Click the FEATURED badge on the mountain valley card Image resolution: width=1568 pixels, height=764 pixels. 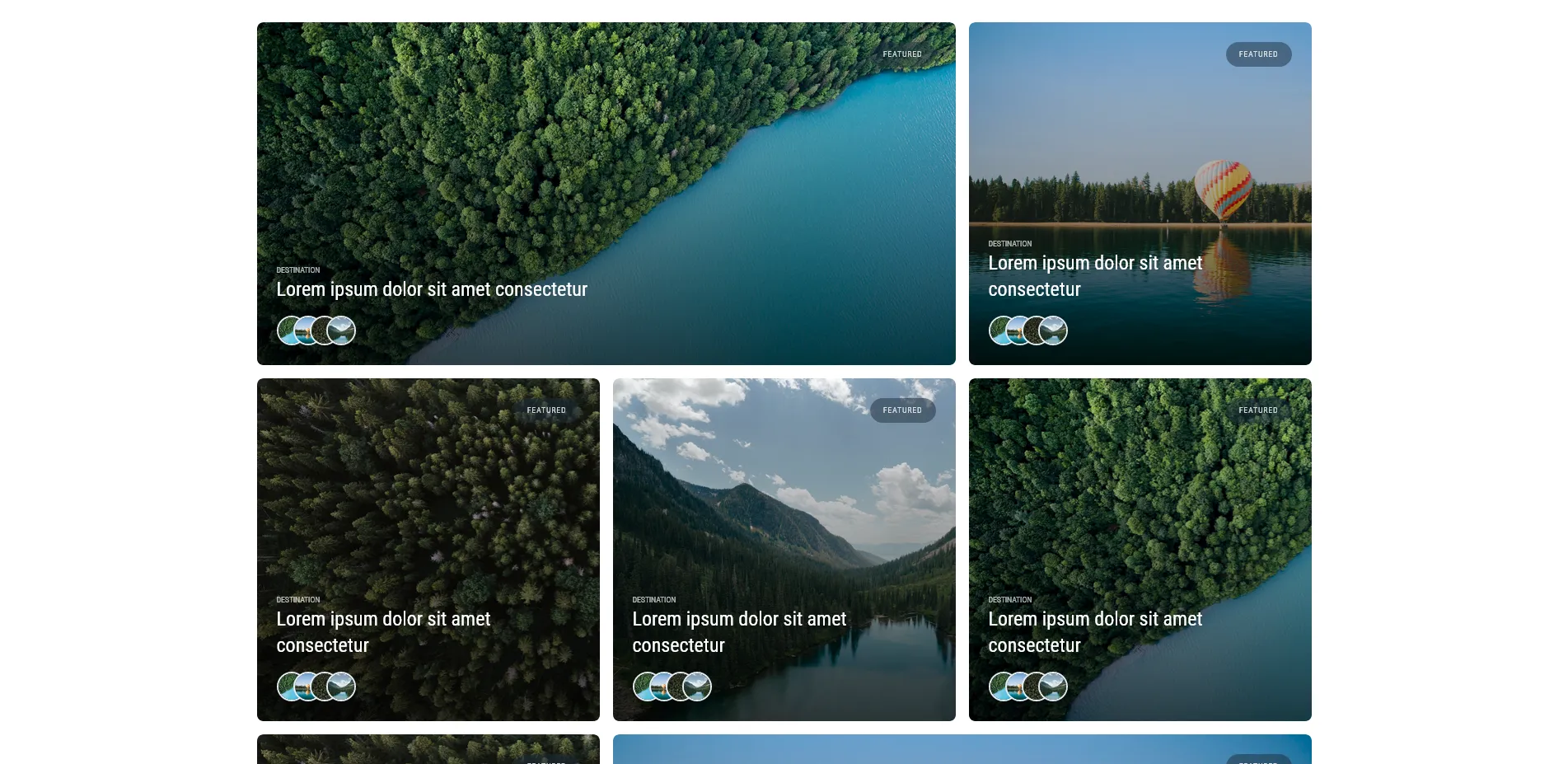902,410
